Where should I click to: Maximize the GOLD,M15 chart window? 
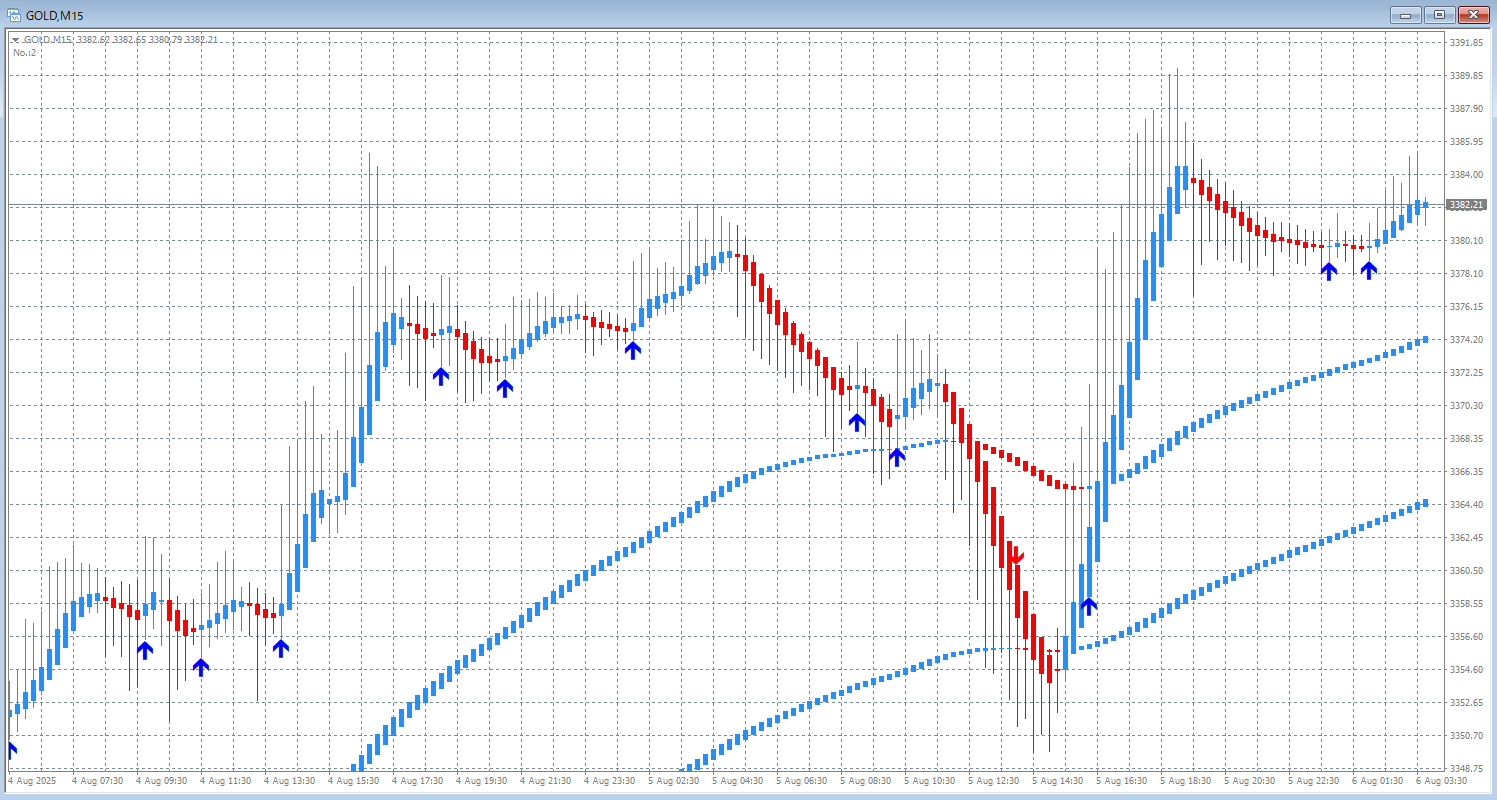click(x=1439, y=15)
